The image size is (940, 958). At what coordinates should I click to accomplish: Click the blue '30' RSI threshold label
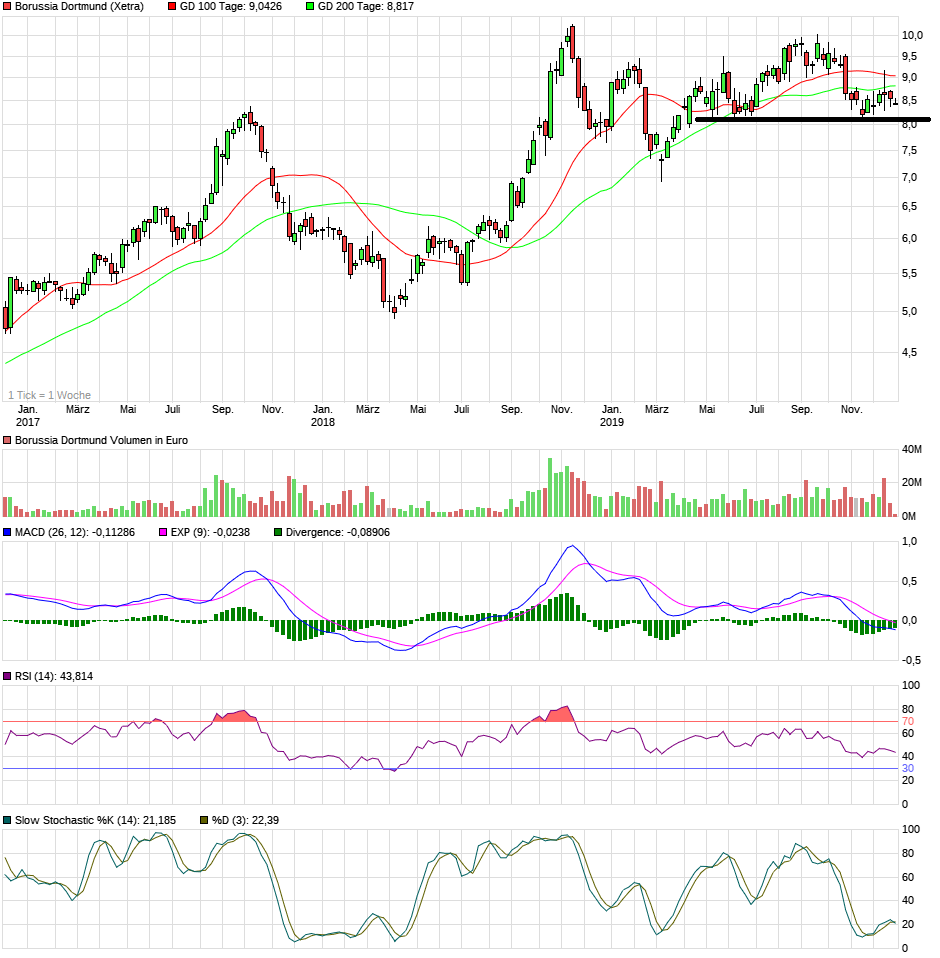coord(908,769)
